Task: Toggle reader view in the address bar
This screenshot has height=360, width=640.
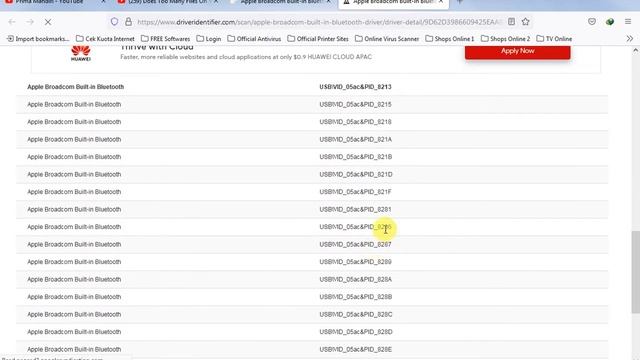Action: 511,22
